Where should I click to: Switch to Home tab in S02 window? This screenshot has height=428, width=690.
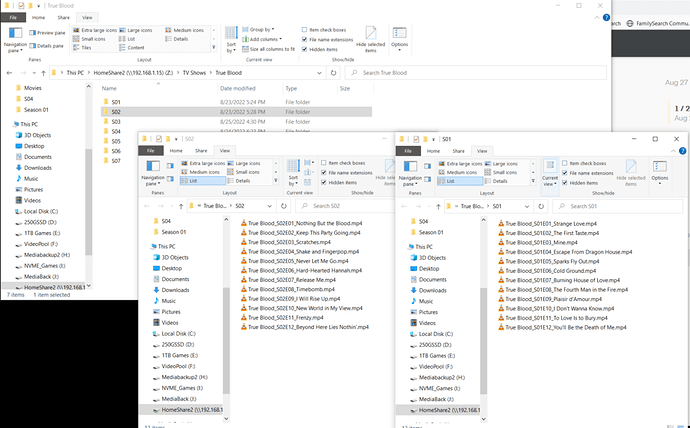[176, 150]
